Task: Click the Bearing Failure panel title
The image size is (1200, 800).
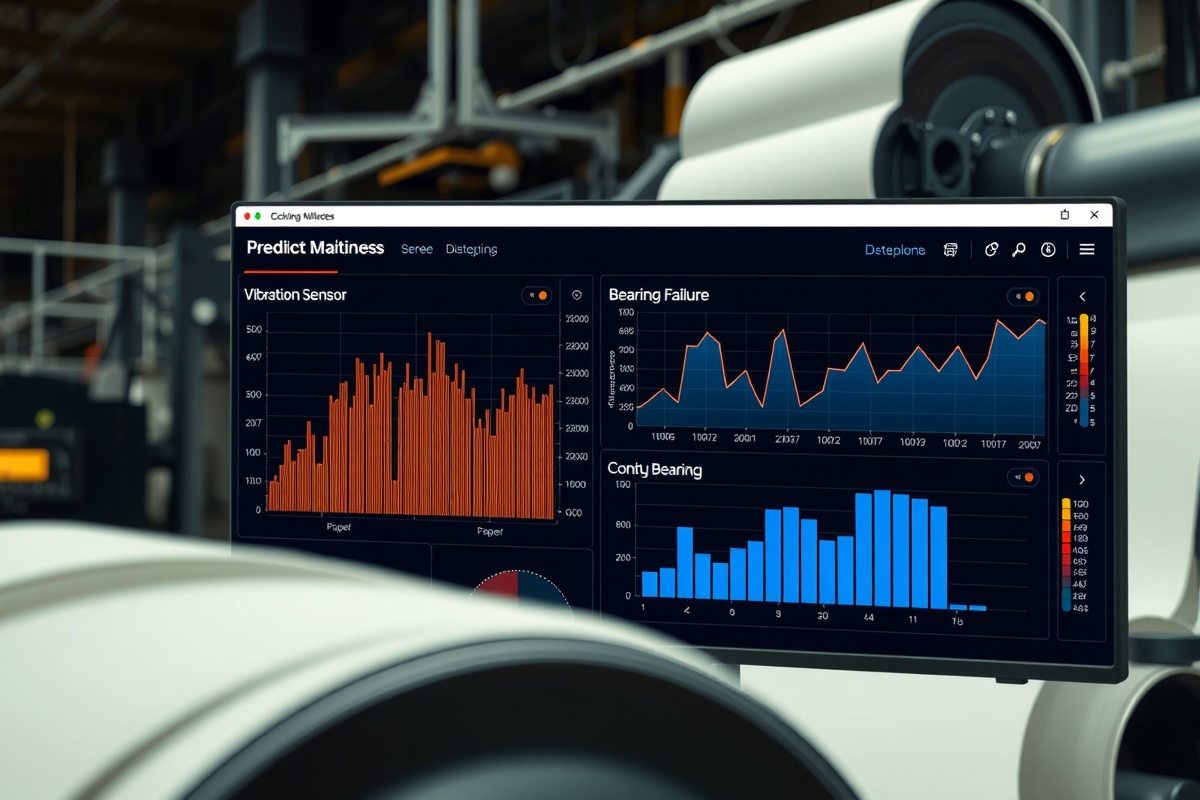Action: [x=661, y=295]
